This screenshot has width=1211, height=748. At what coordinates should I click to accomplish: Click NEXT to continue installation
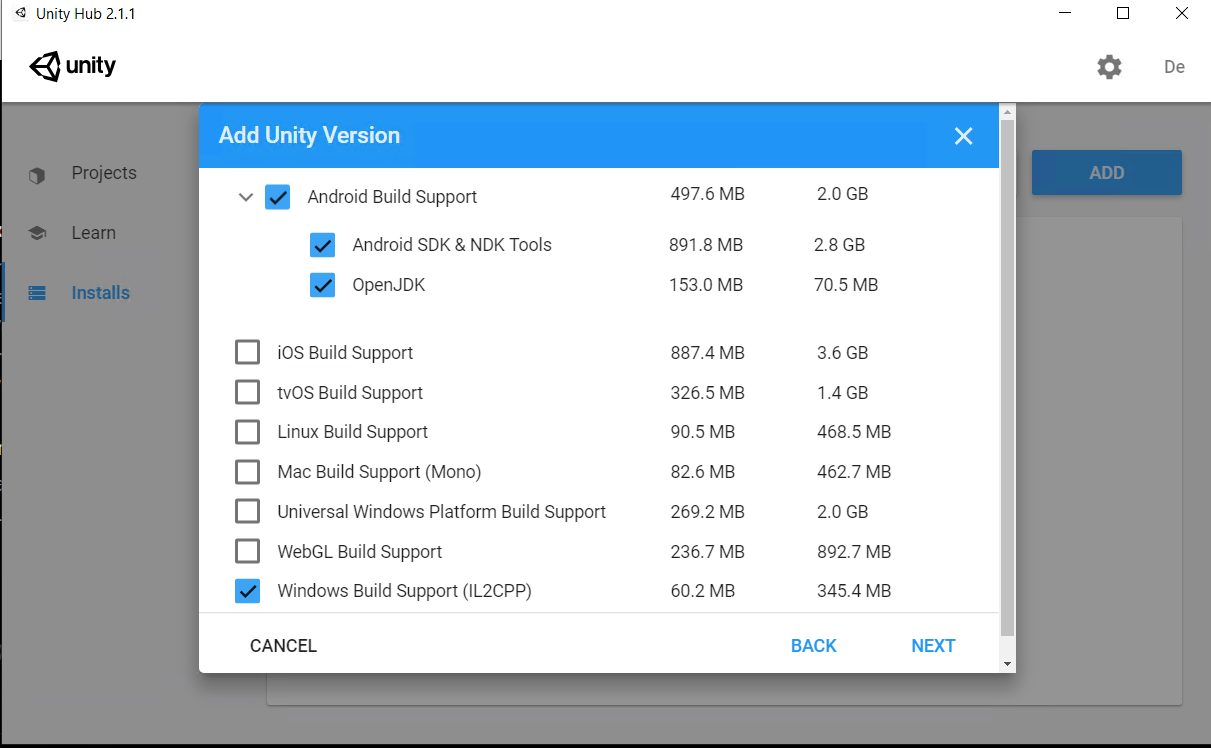933,646
